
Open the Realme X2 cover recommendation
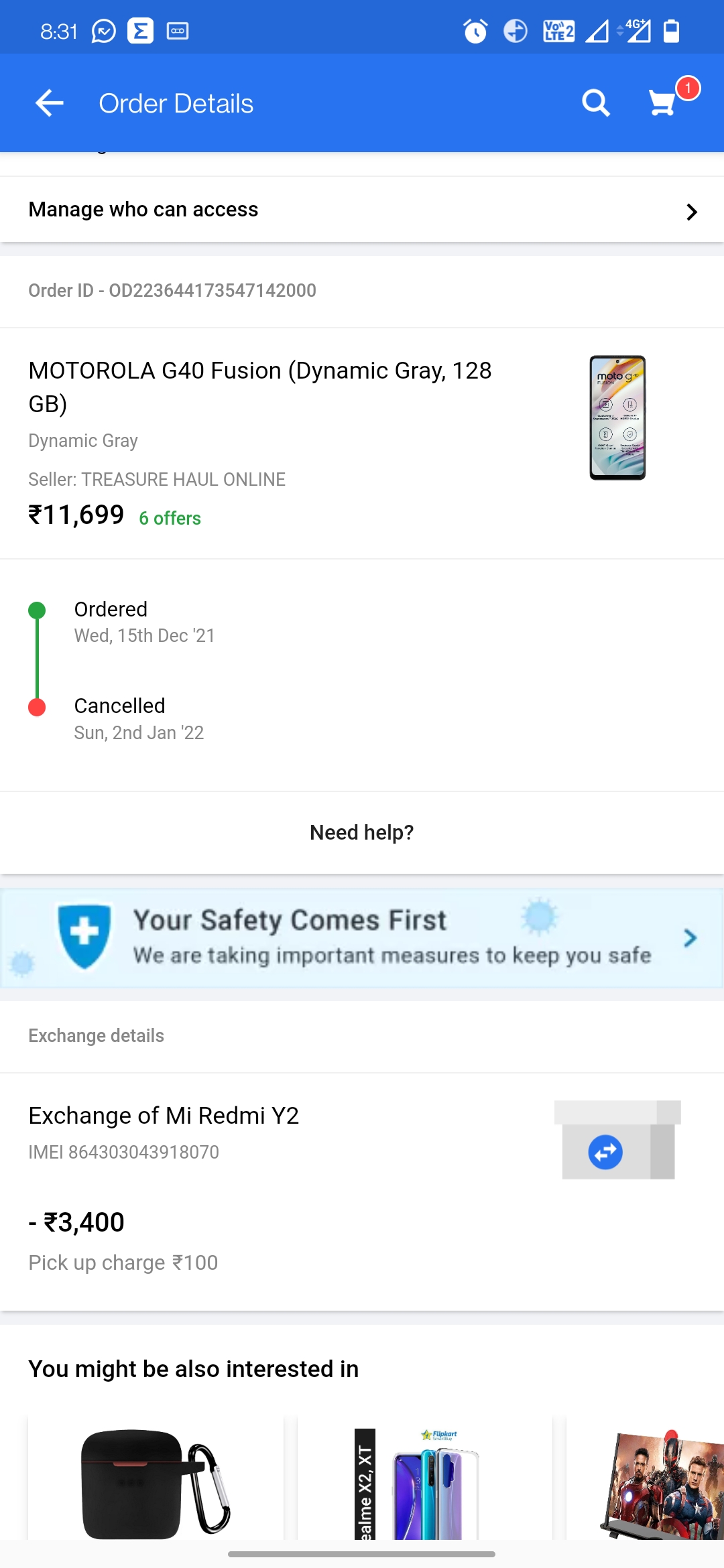coord(425,1481)
